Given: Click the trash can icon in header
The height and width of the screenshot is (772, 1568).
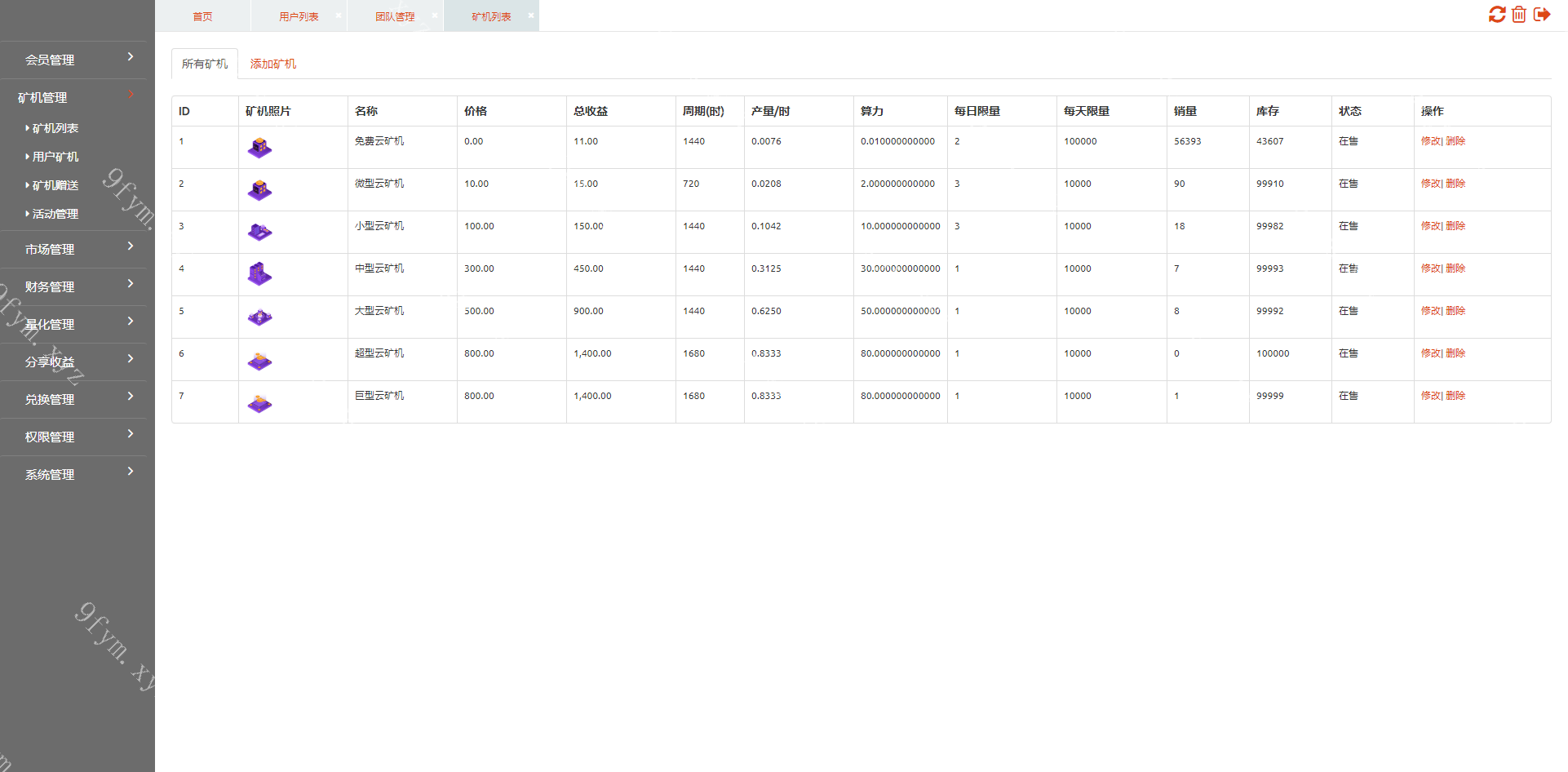Looking at the screenshot, I should click(x=1519, y=15).
